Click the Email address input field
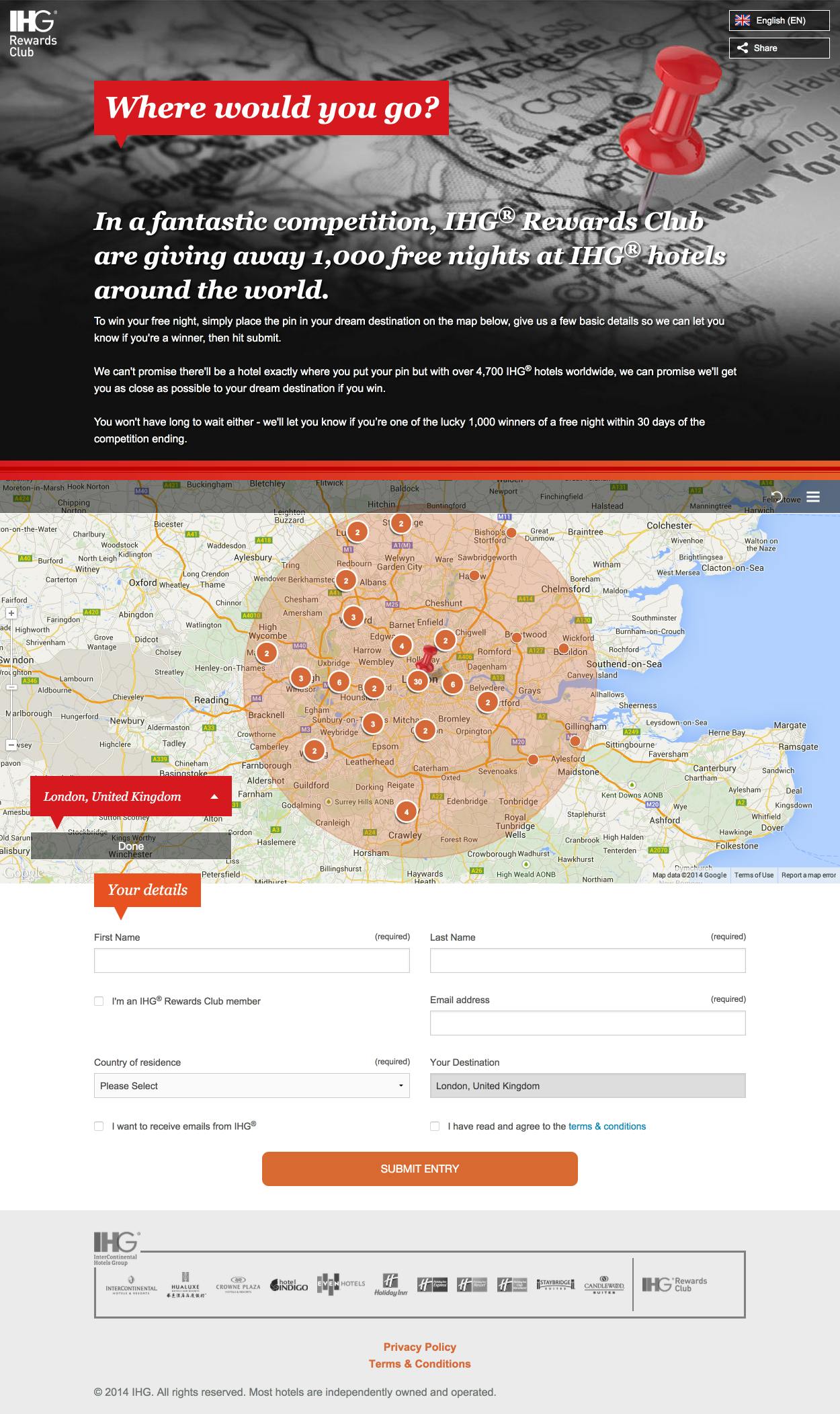Screen dimensions: 840x1414 (588, 1023)
